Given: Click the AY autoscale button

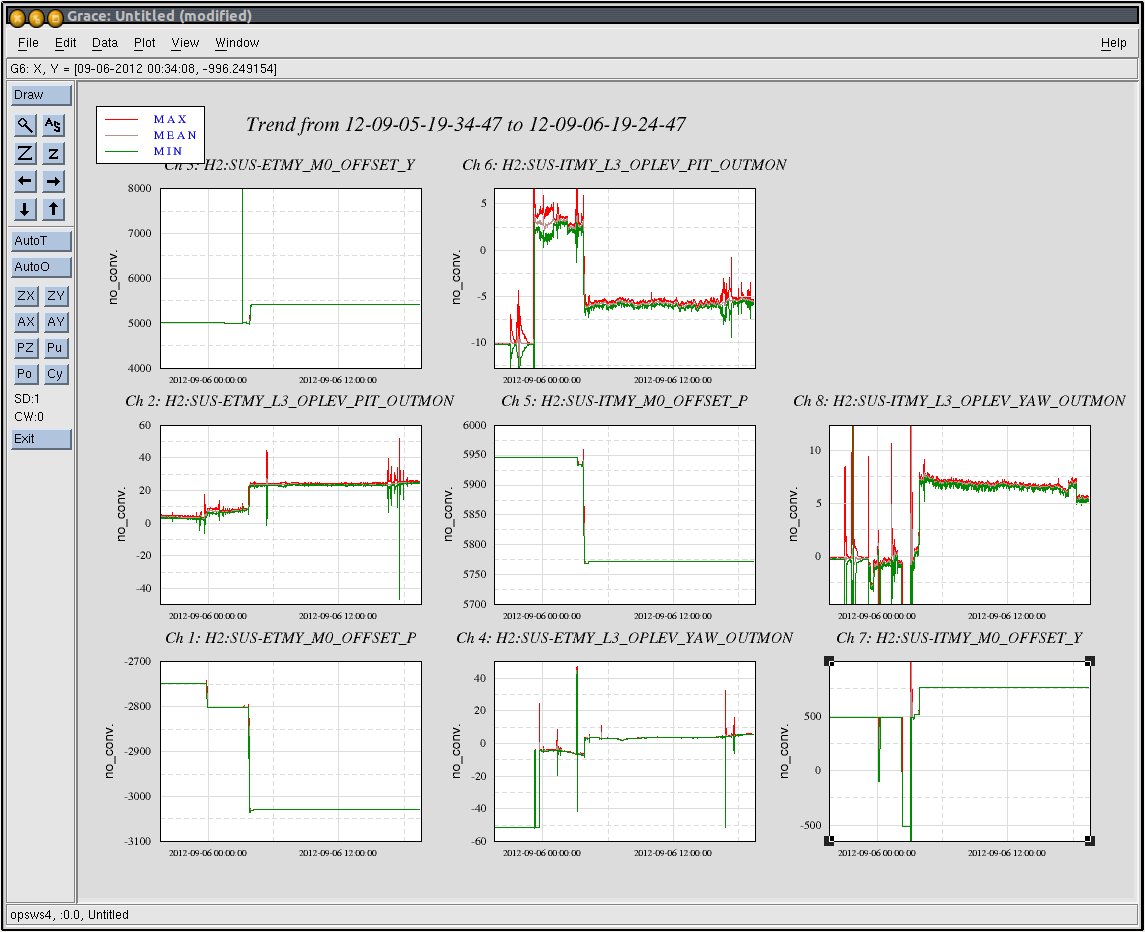Looking at the screenshot, I should pyautogui.click(x=55, y=322).
